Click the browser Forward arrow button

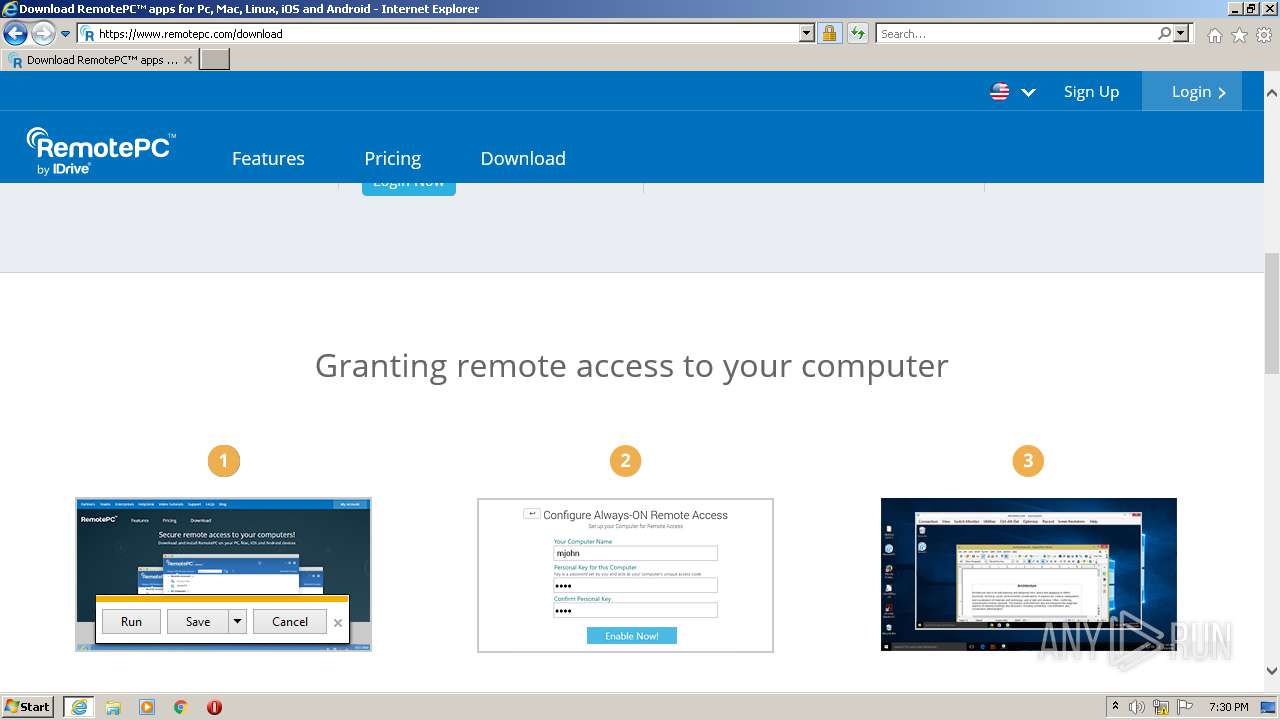click(x=43, y=33)
